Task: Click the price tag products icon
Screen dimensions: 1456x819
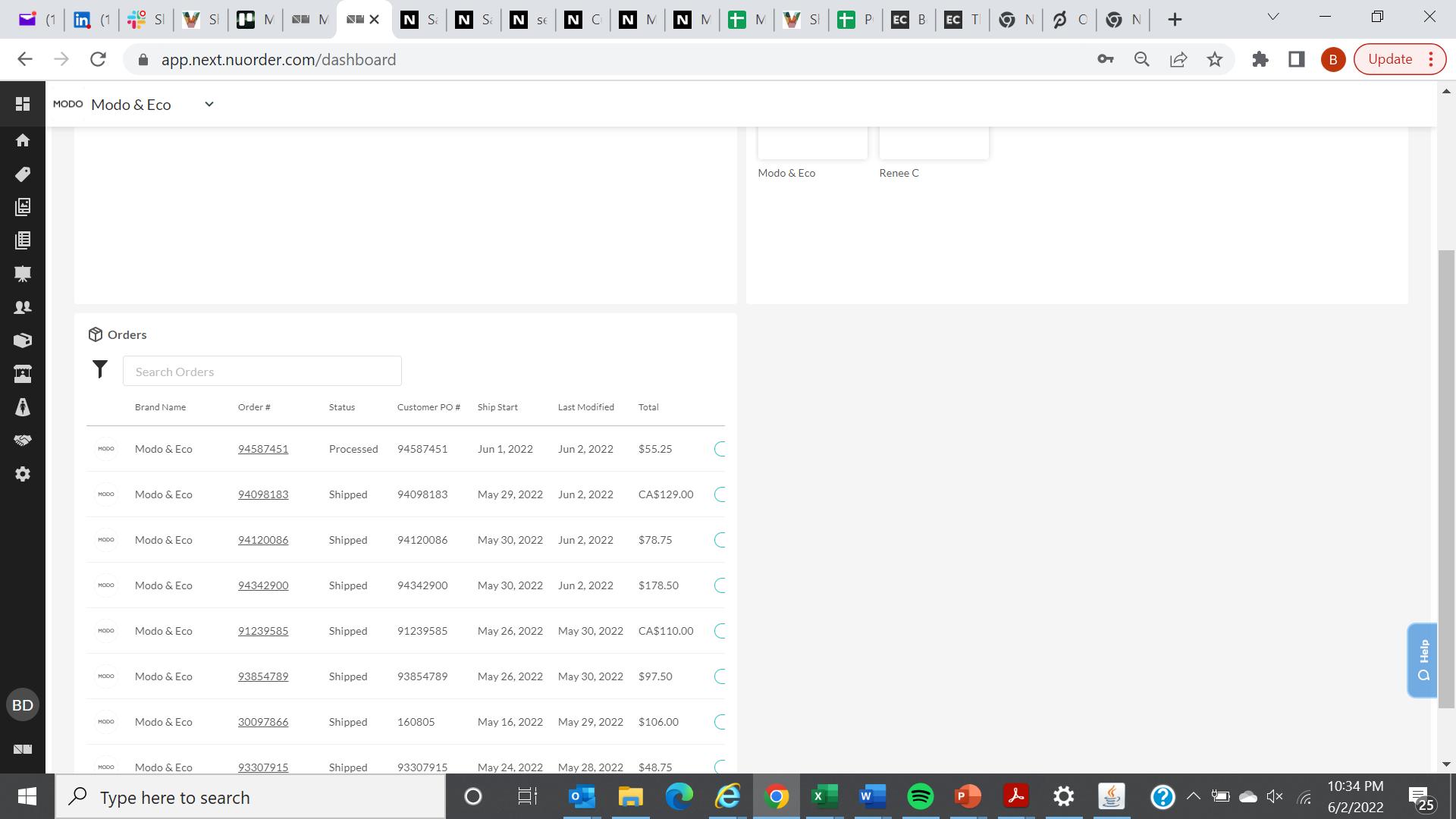Action: click(x=23, y=174)
